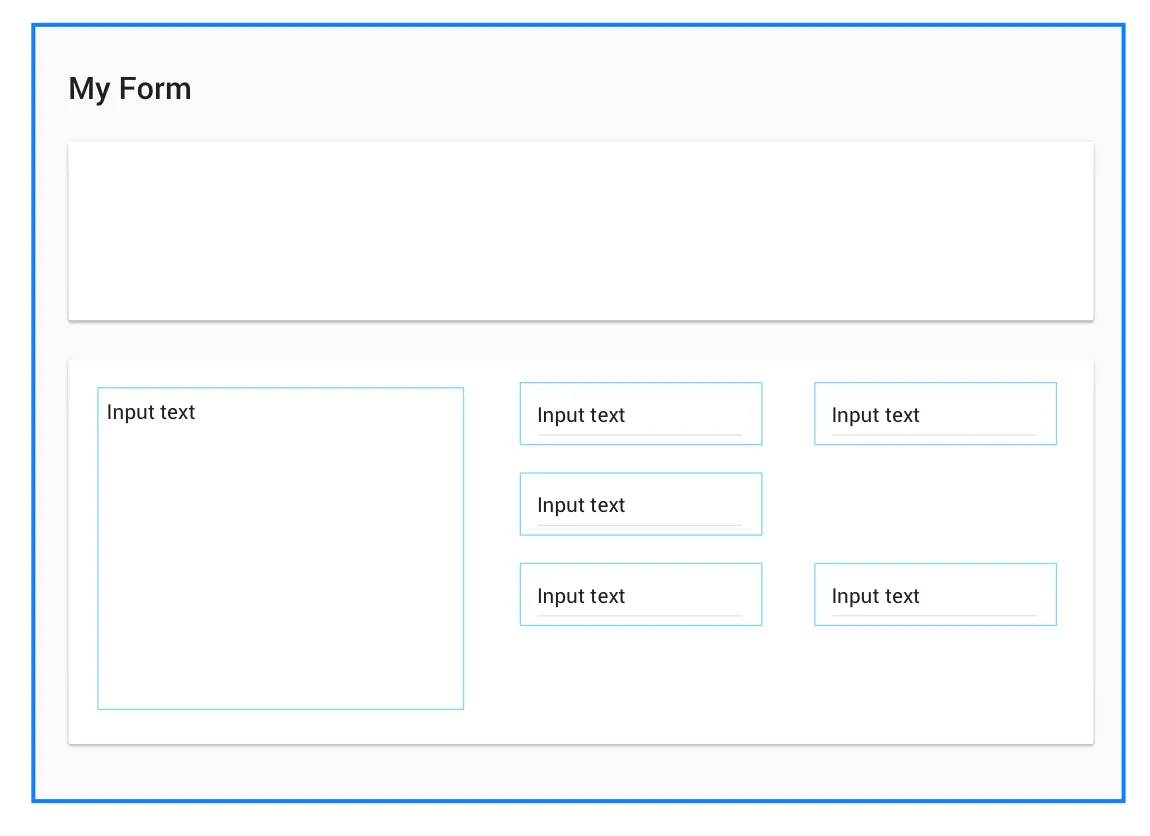Click the gray background right of the "My Form" title
This screenshot has width=1150, height=836.
pos(650,89)
